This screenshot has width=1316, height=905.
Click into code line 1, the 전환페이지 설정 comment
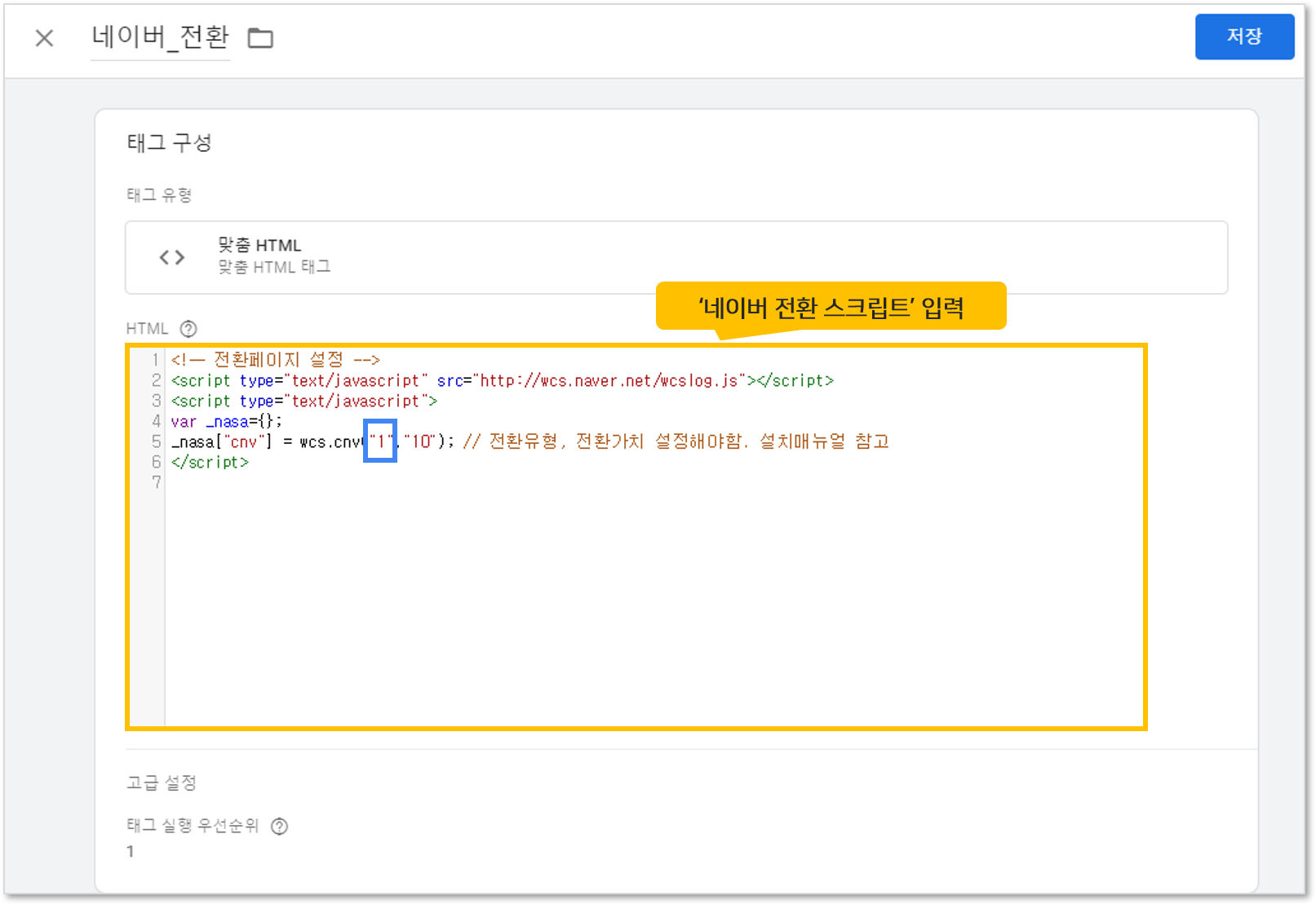tap(276, 360)
